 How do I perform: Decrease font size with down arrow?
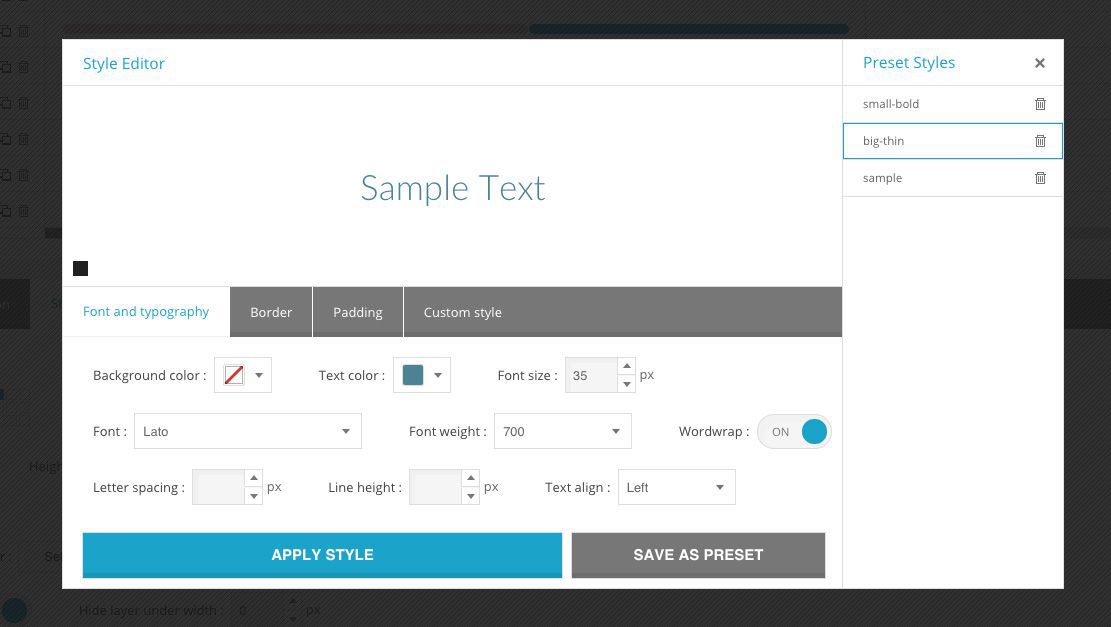point(626,384)
